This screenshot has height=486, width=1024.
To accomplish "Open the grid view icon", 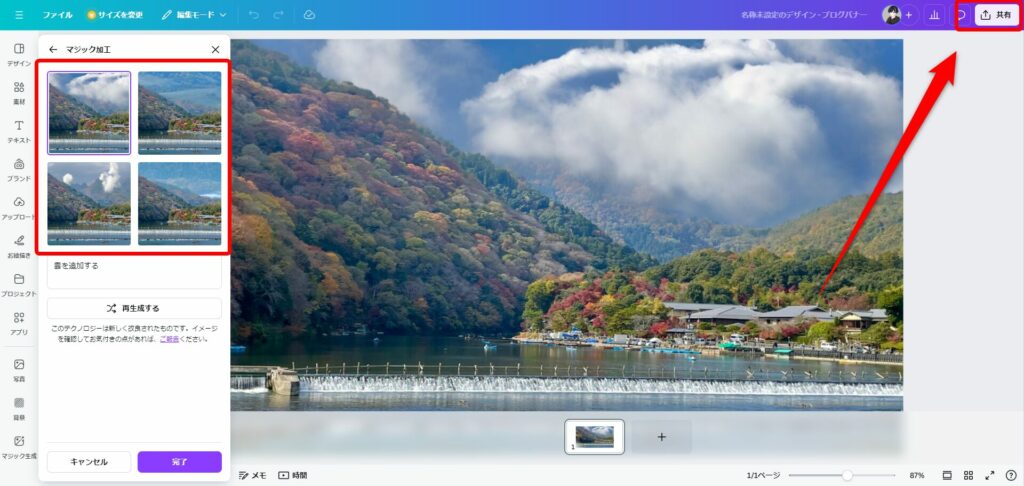I will [968, 476].
